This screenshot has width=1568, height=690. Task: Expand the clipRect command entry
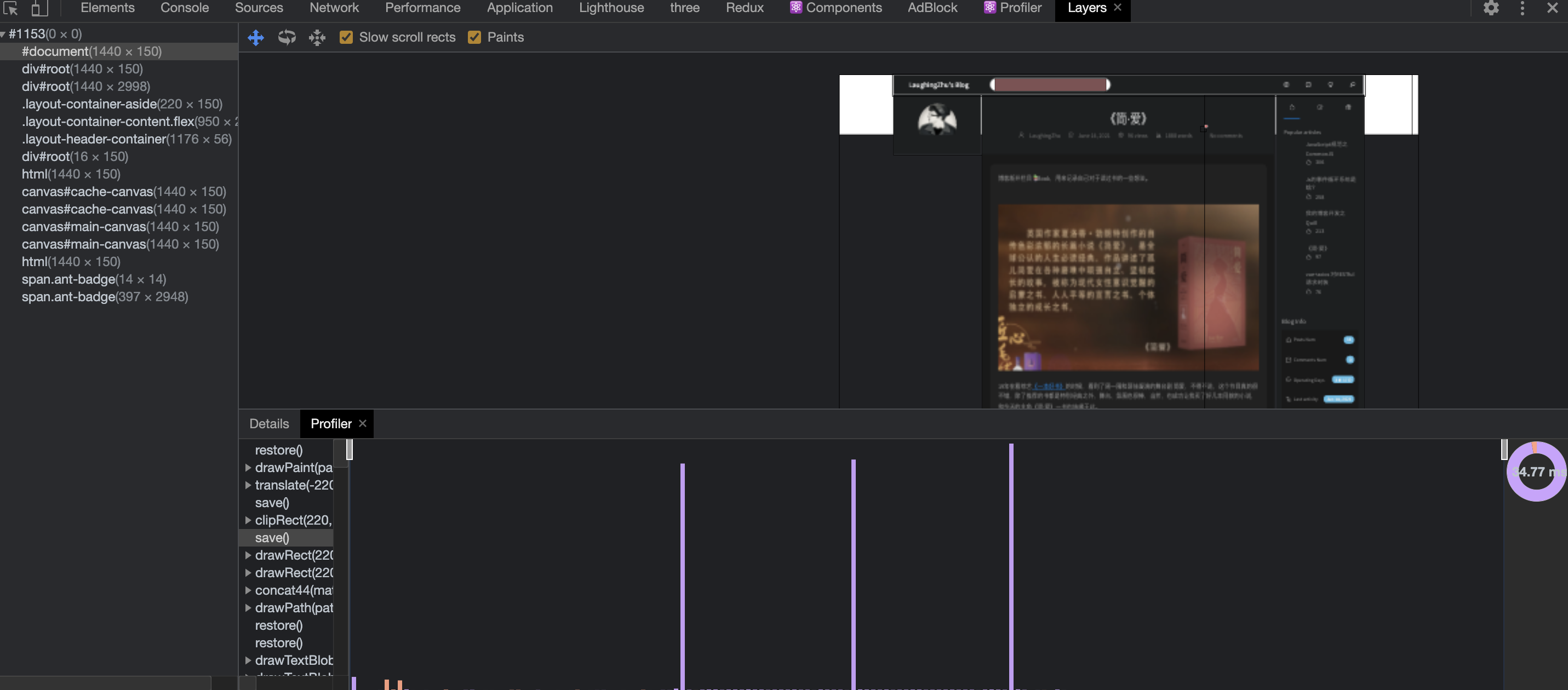click(x=248, y=520)
